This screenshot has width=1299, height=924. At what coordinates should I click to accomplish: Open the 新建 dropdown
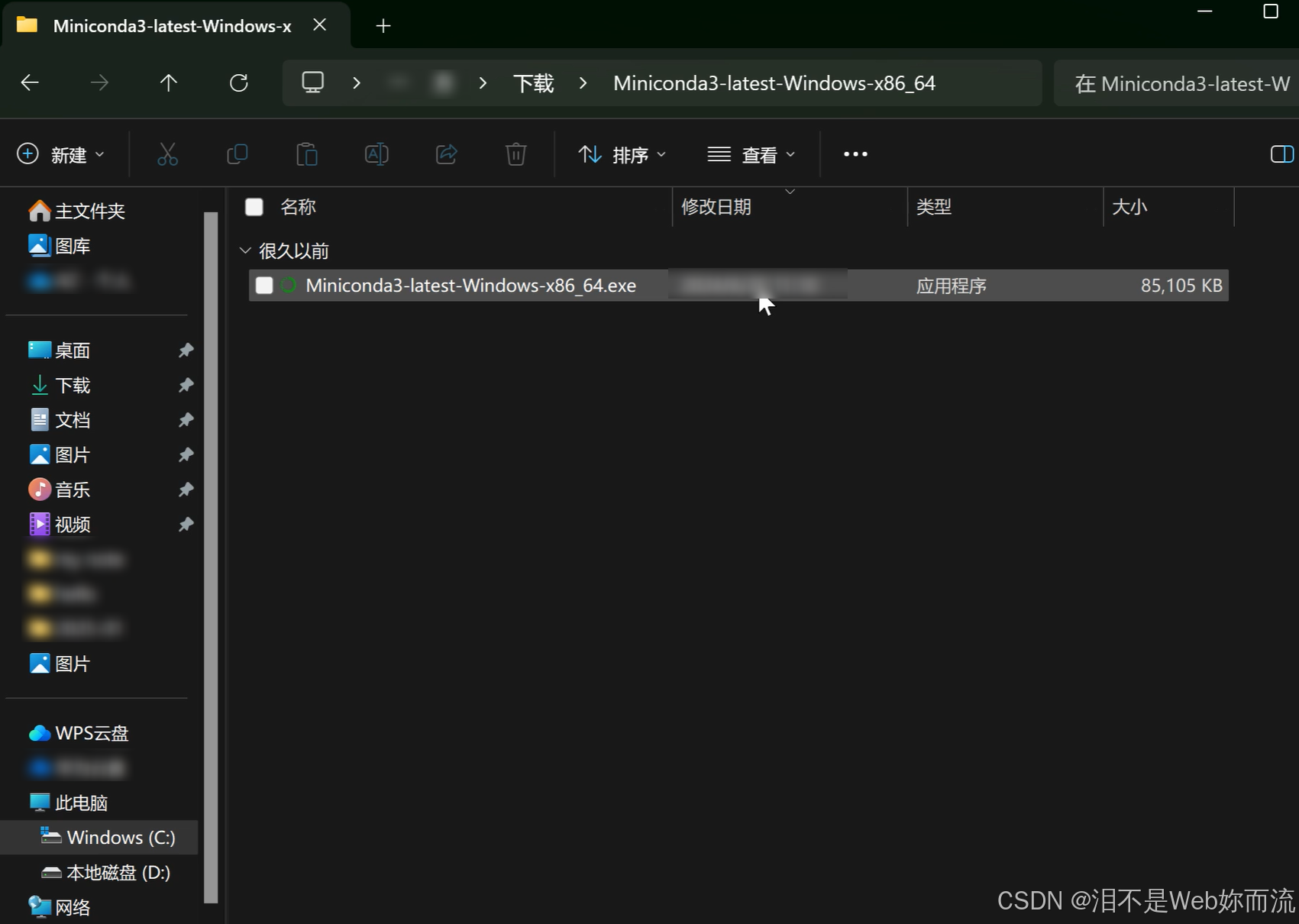(x=60, y=154)
